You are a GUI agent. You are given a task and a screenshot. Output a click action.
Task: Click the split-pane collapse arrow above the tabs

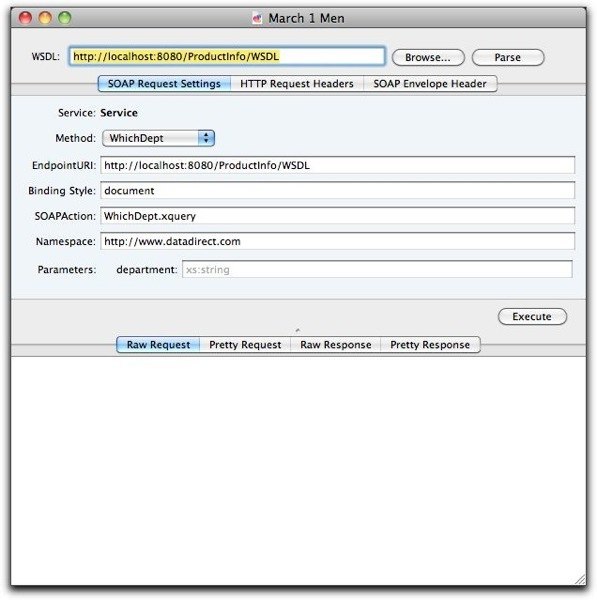(298, 330)
